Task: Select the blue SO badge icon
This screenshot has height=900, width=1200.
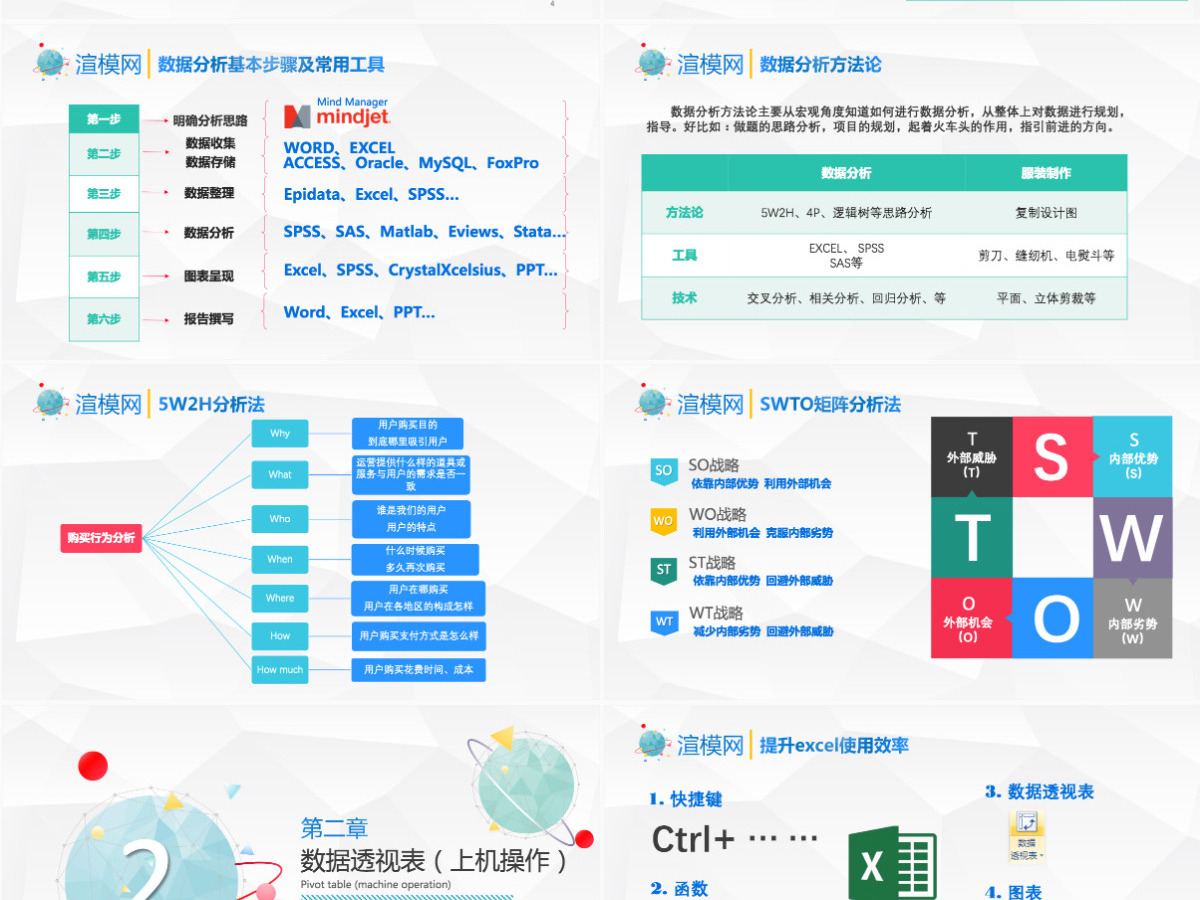Action: pyautogui.click(x=663, y=471)
